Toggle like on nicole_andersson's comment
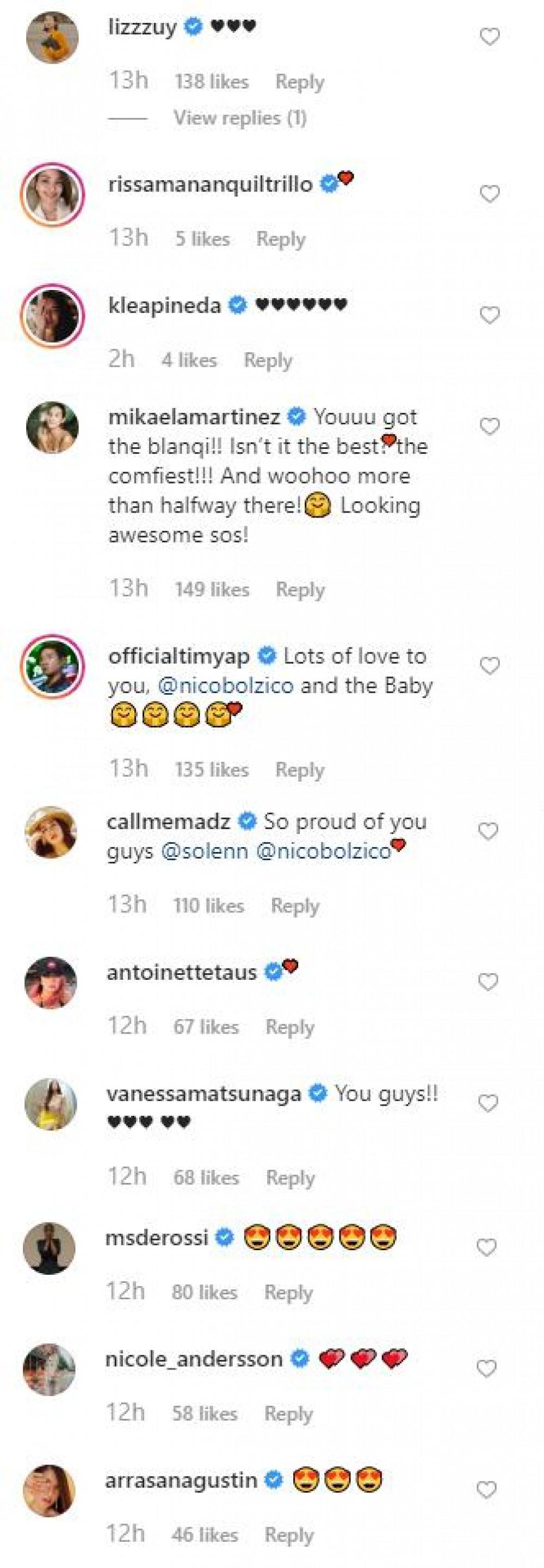The width and height of the screenshot is (544, 1568). pyautogui.click(x=487, y=1369)
